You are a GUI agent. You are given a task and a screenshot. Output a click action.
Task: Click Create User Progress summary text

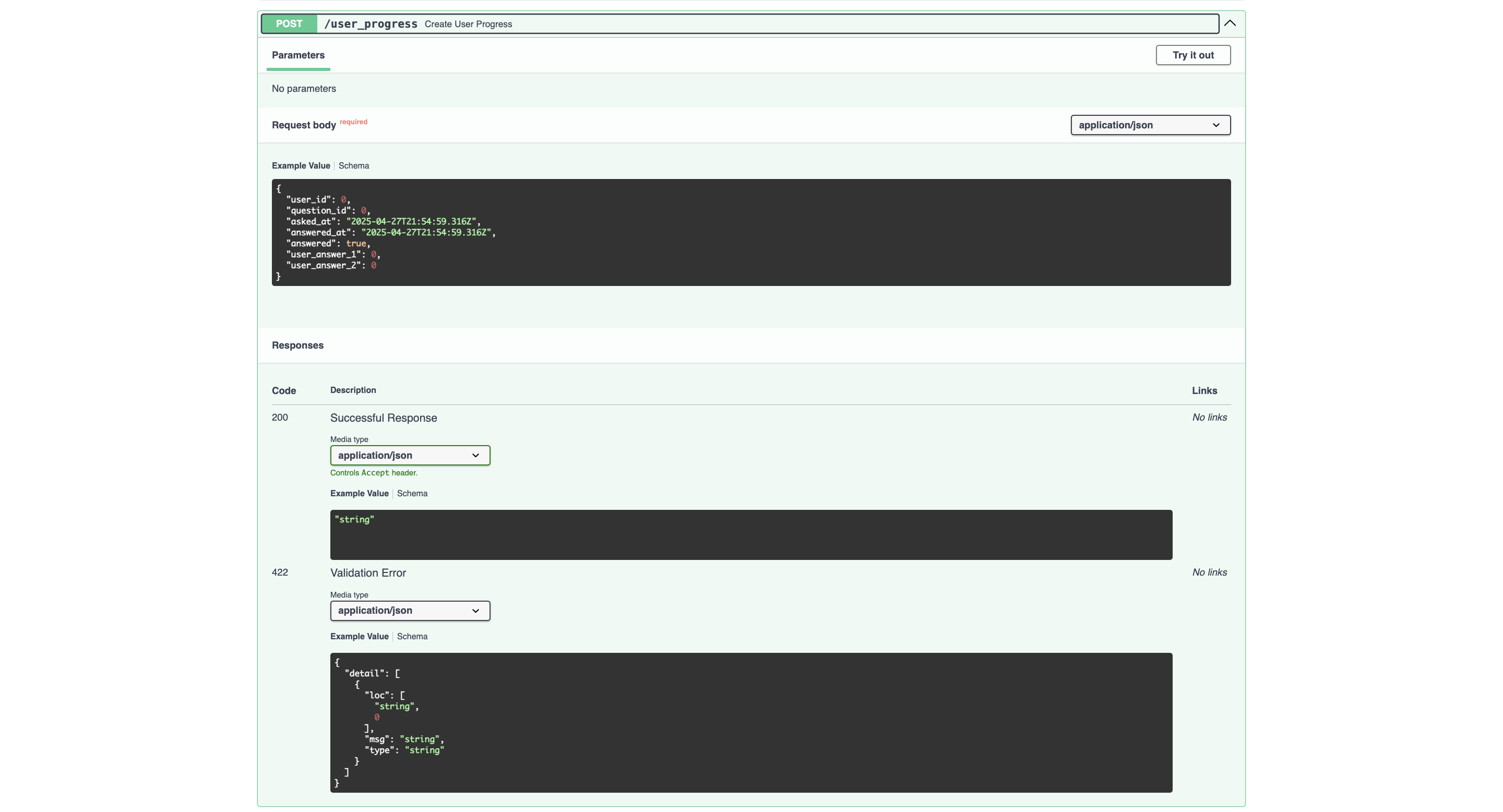[468, 24]
